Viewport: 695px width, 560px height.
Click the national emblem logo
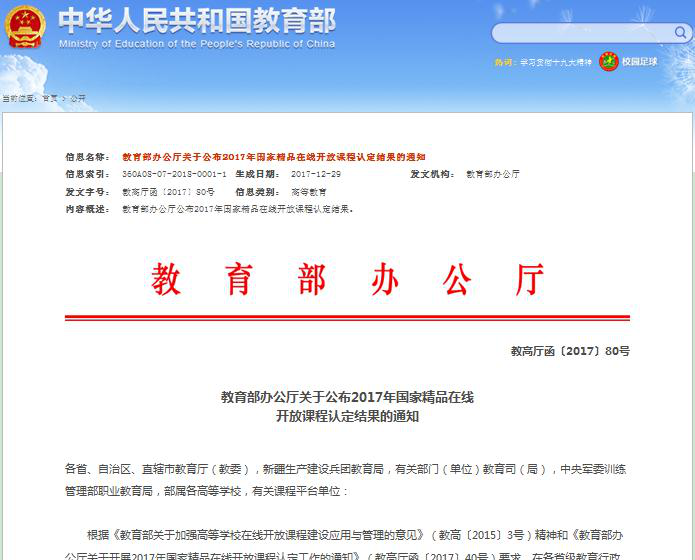[25, 26]
